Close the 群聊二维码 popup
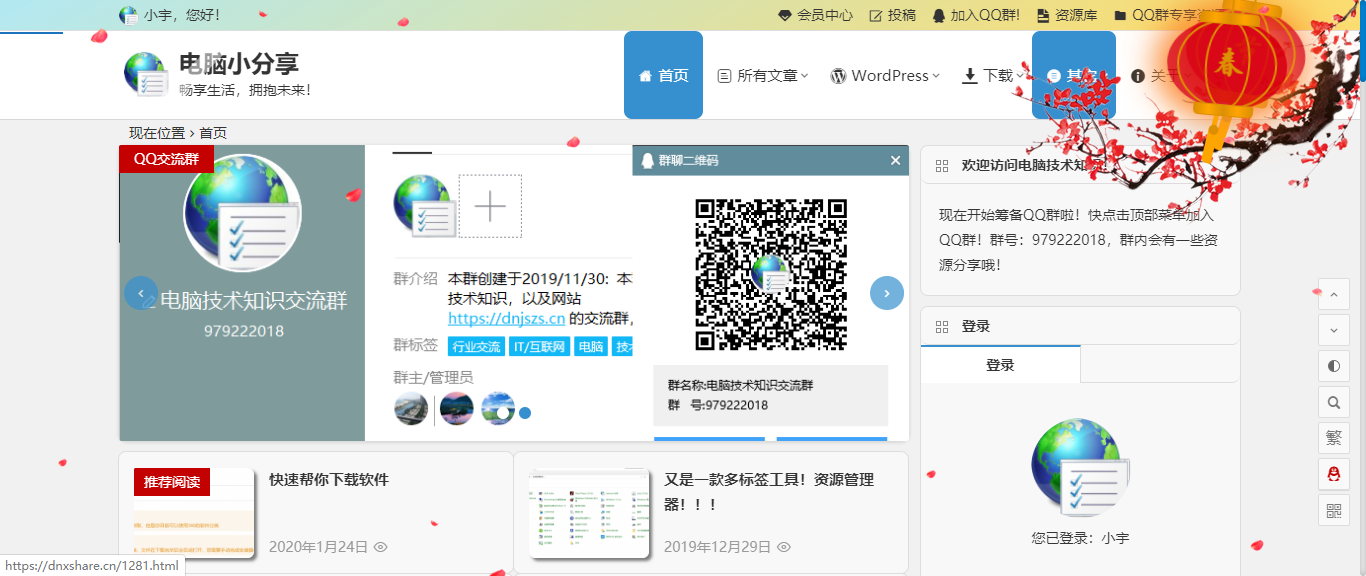Screen dimensions: 1366x576 tap(895, 160)
